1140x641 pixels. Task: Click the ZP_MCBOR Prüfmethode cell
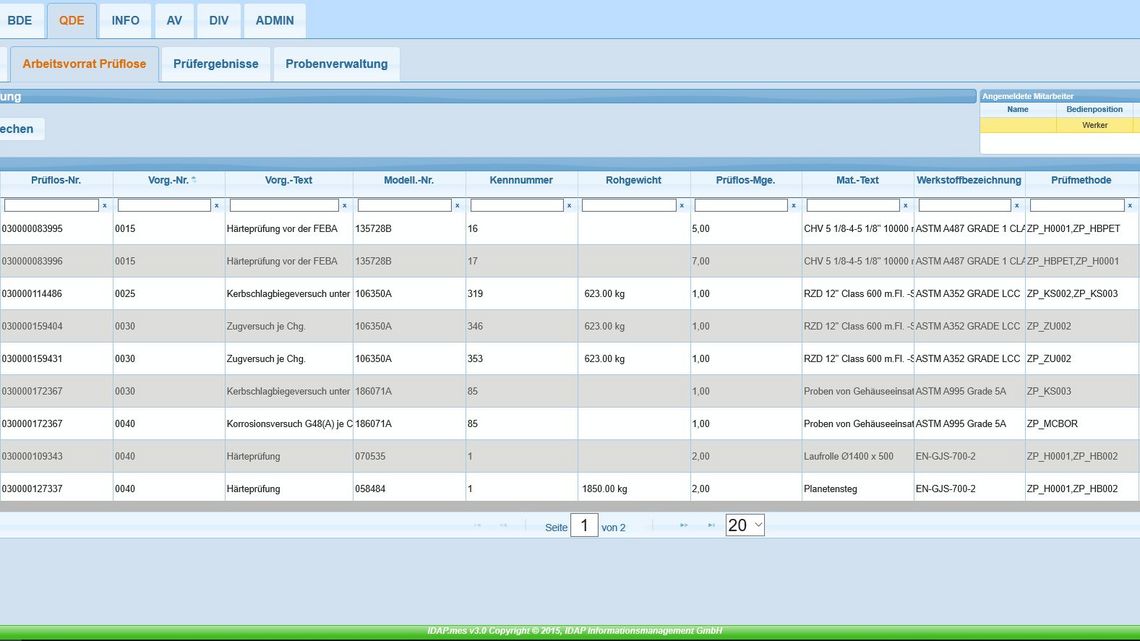point(1082,424)
